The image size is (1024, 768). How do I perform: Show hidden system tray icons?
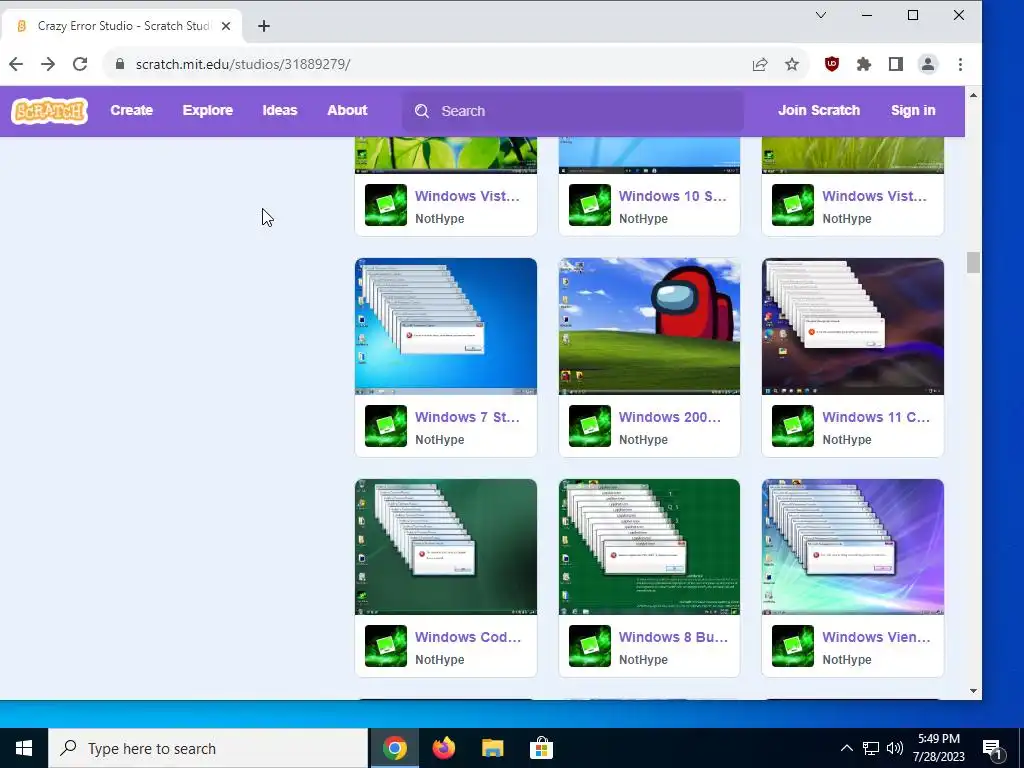(x=846, y=748)
